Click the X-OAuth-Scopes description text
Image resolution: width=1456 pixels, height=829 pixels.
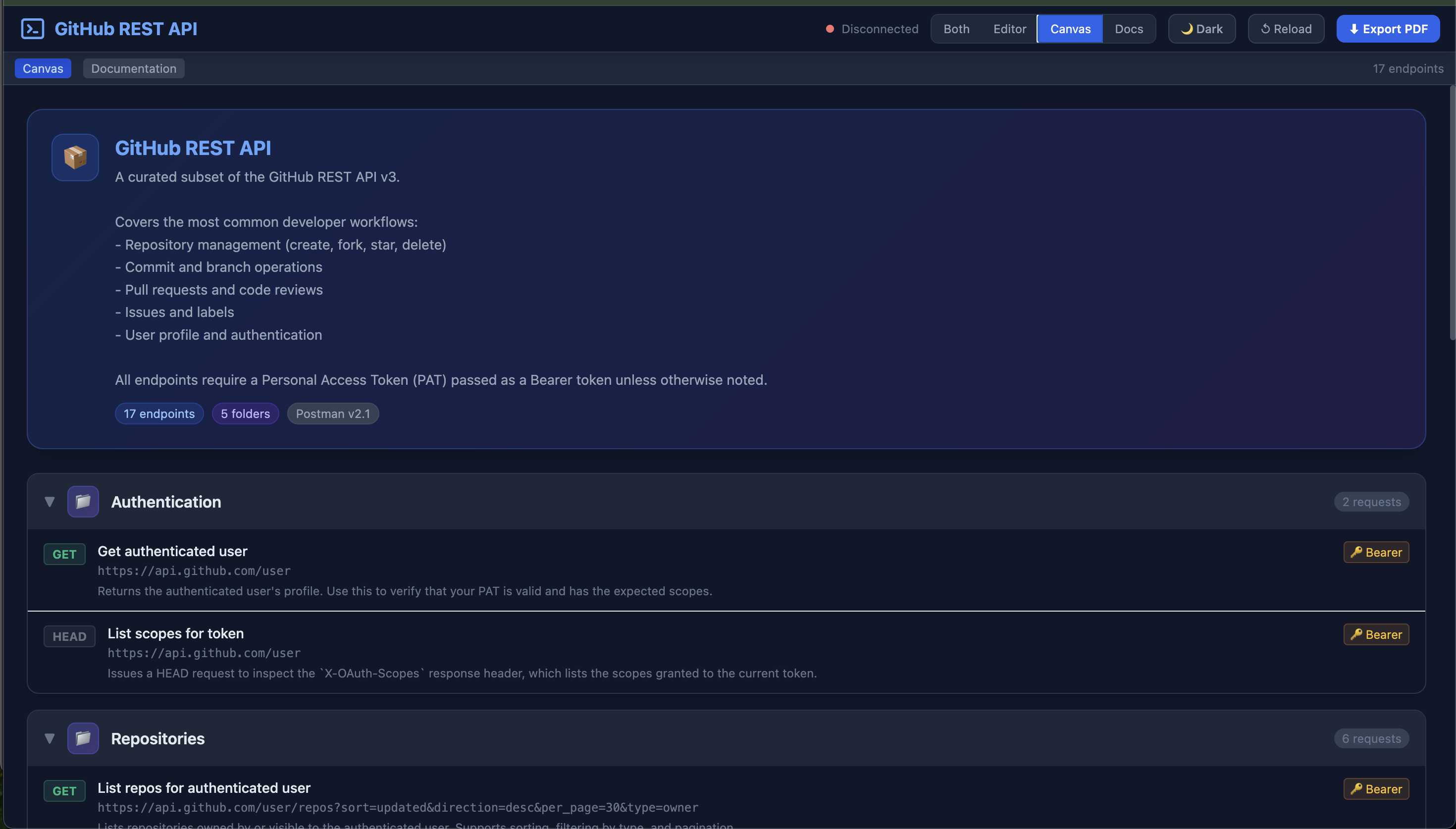point(462,674)
